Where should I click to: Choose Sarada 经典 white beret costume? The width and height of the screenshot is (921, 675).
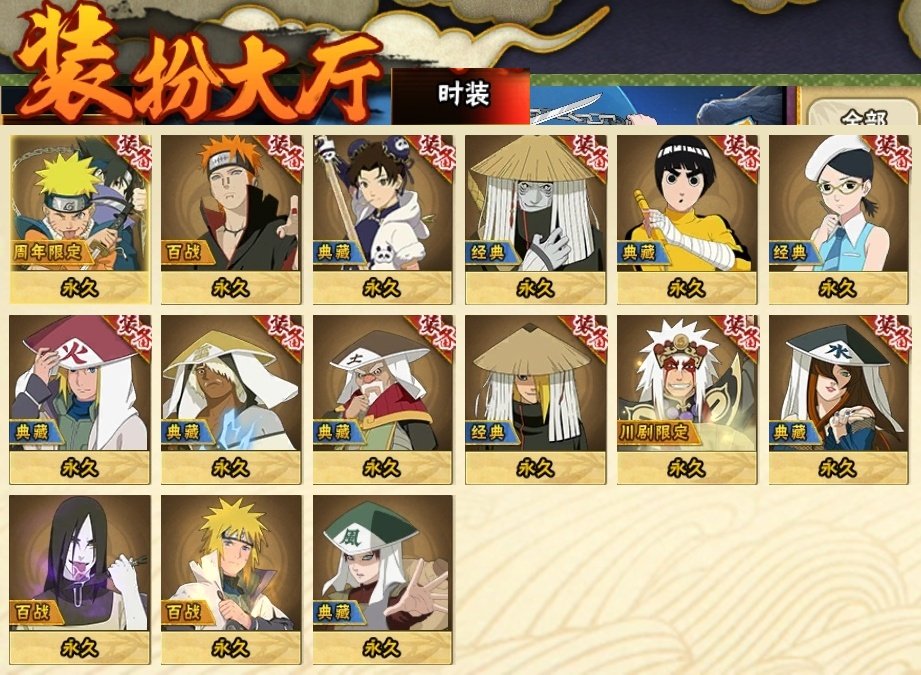point(839,220)
